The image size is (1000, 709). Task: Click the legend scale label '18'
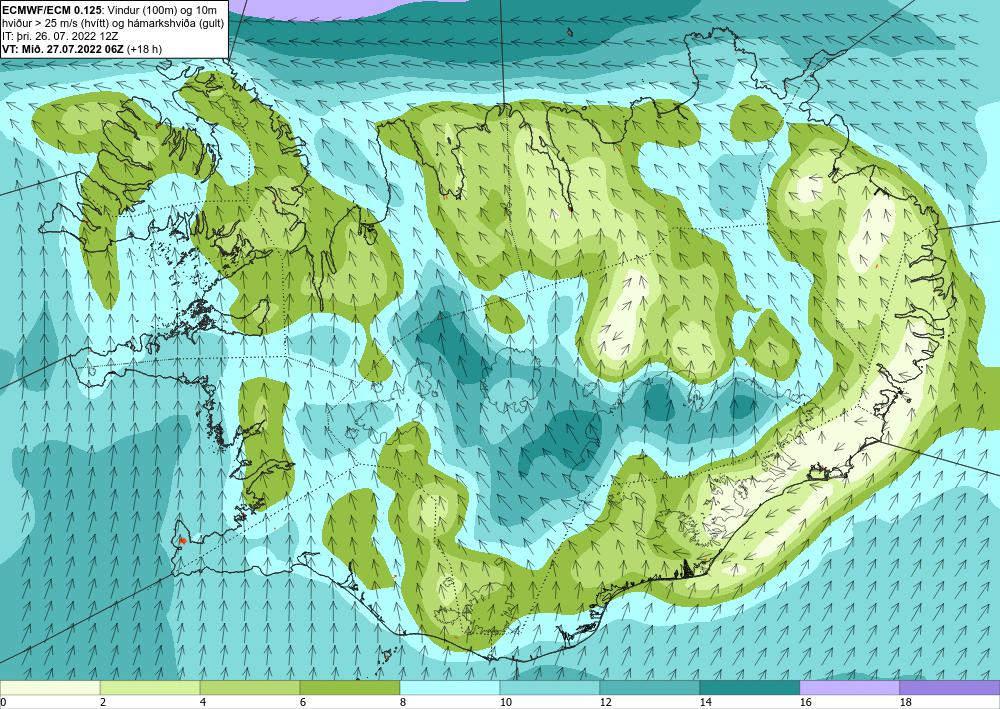(905, 702)
